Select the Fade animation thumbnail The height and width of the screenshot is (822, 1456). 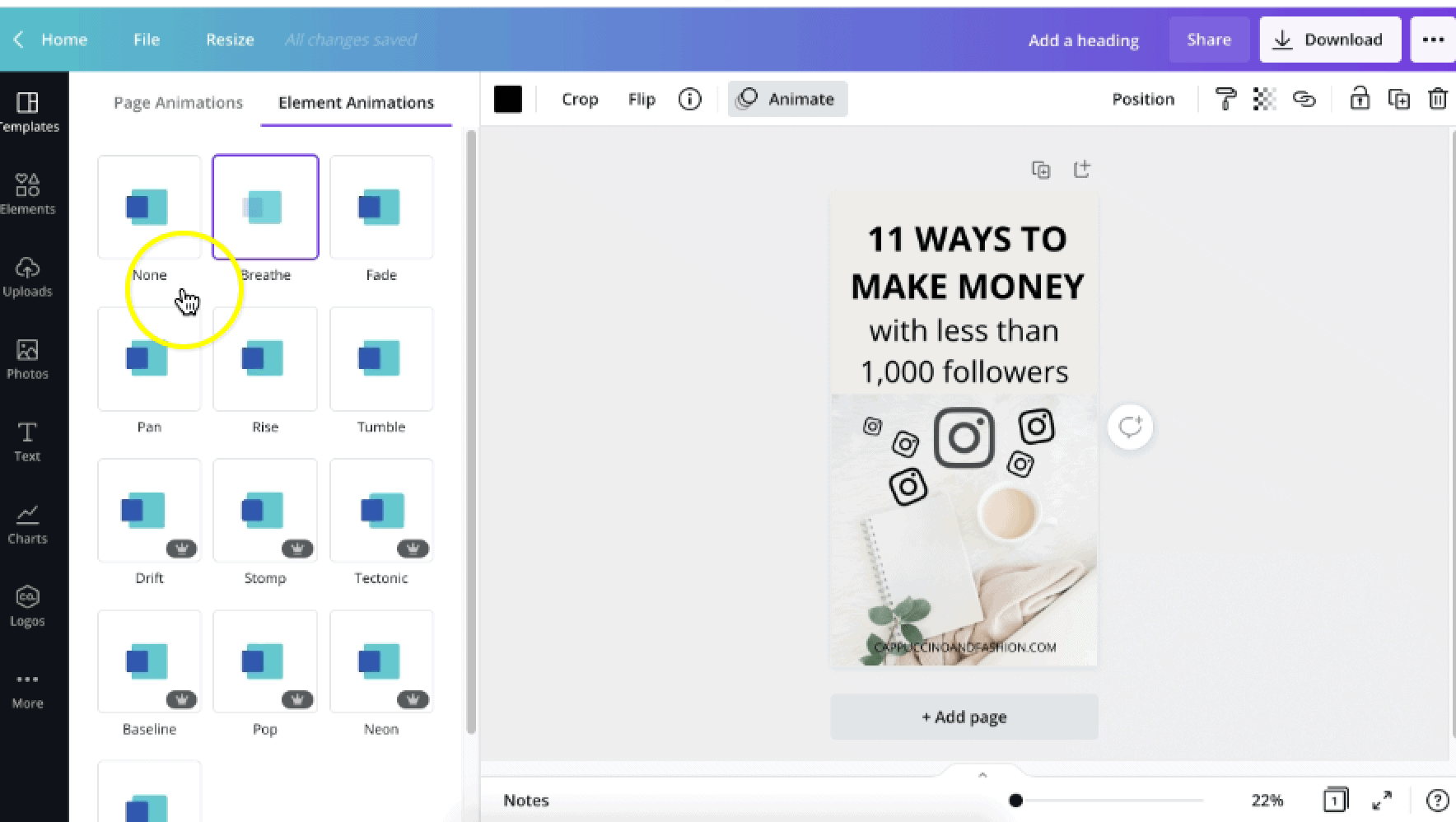point(381,207)
